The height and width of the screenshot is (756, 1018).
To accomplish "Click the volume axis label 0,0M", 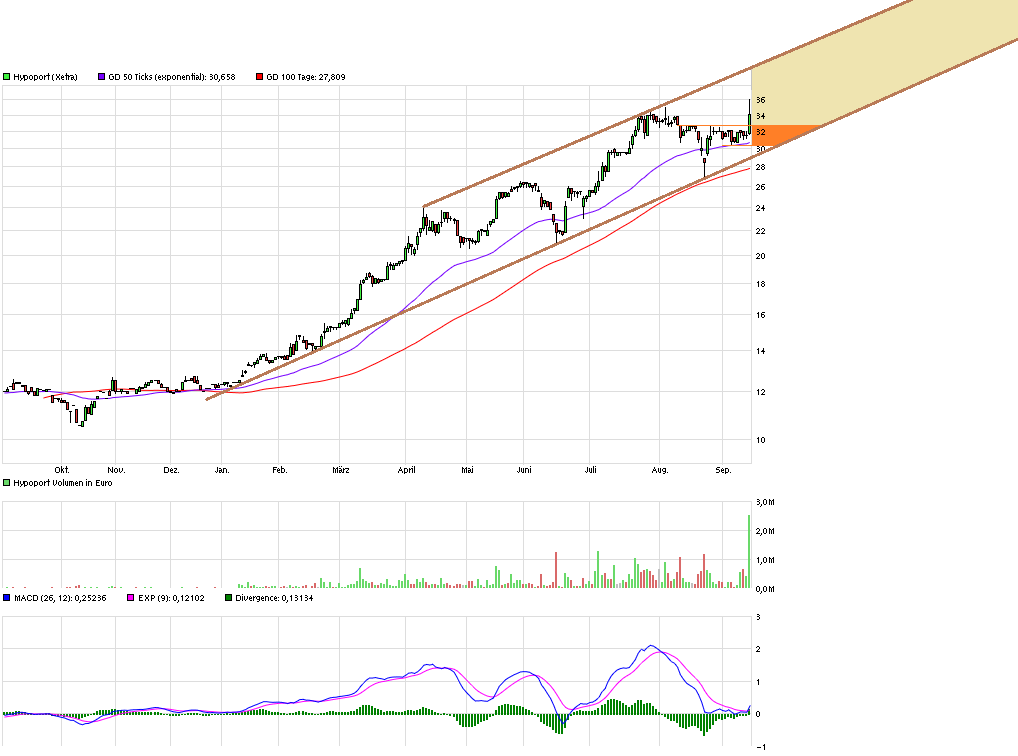I will pos(765,589).
